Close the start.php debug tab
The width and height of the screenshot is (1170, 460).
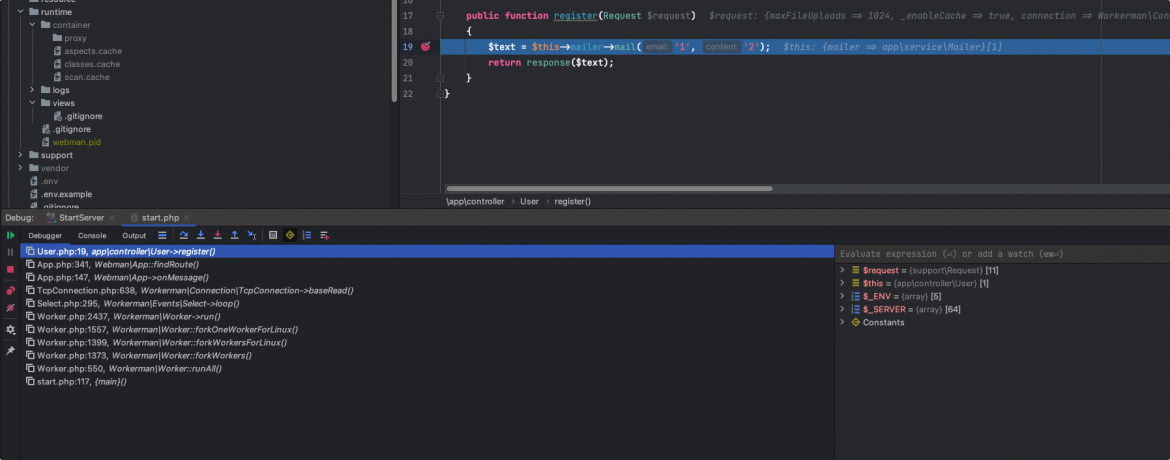[x=187, y=218]
